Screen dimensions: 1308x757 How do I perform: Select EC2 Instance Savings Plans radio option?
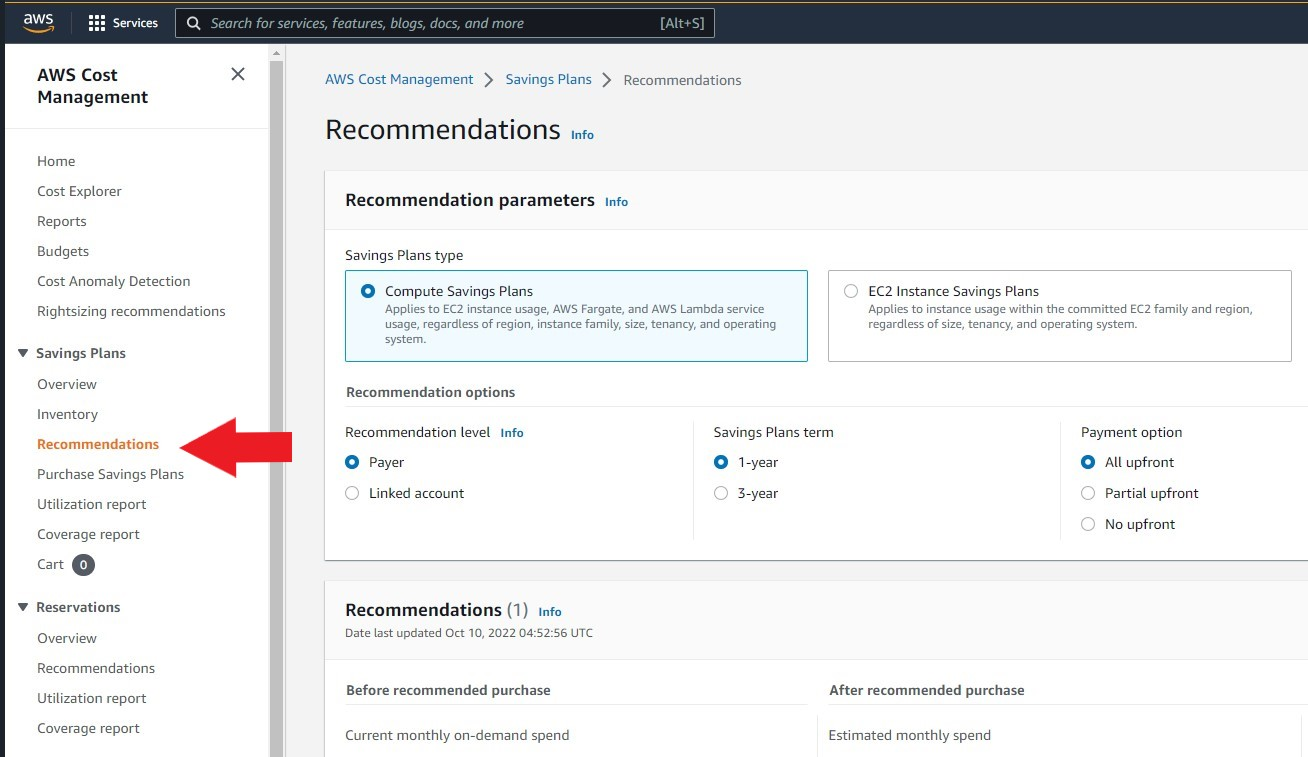851,291
